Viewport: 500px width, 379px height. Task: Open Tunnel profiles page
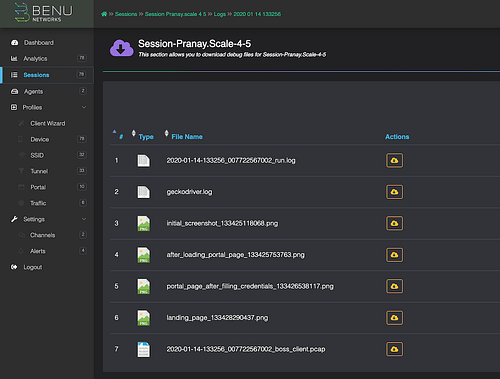tap(39, 171)
